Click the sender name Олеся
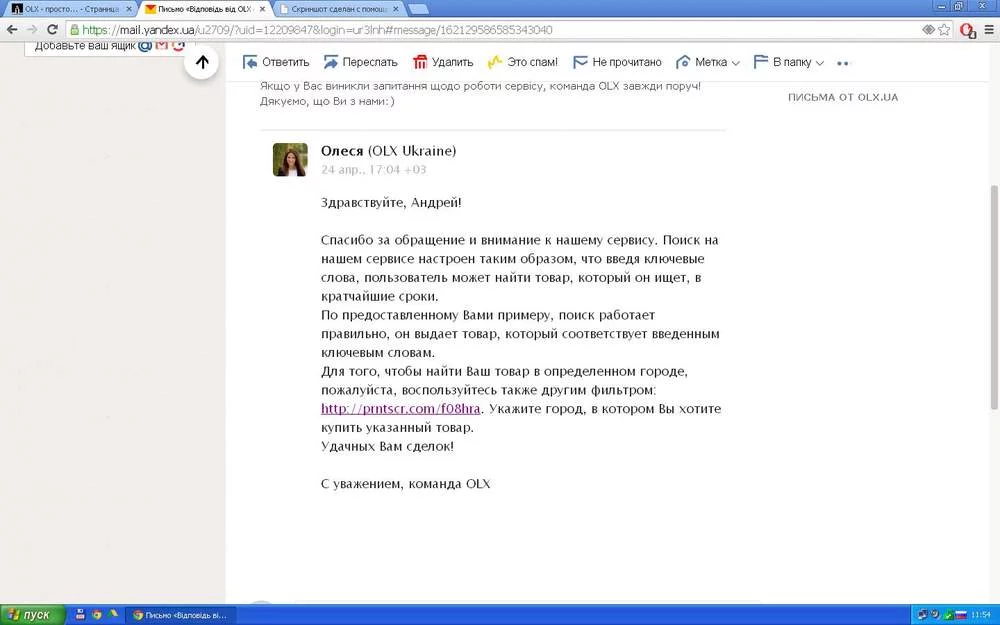 [342, 151]
